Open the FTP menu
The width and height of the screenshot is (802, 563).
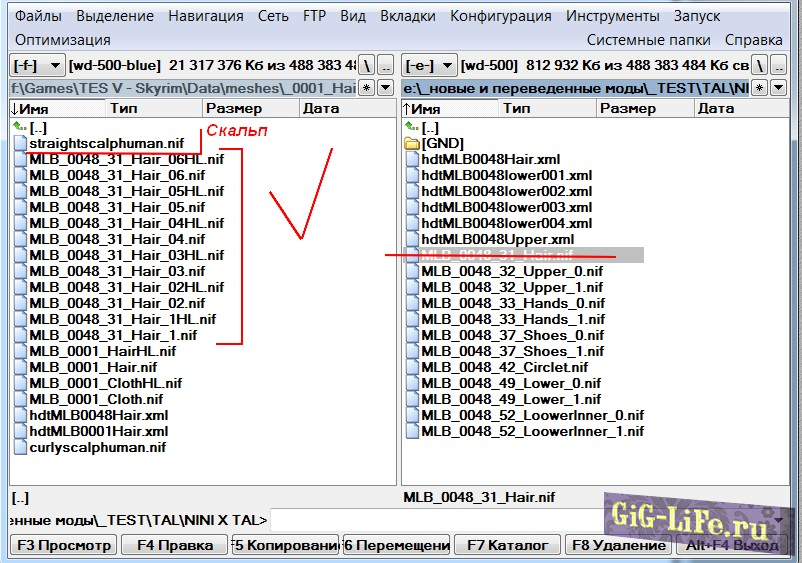pyautogui.click(x=314, y=16)
